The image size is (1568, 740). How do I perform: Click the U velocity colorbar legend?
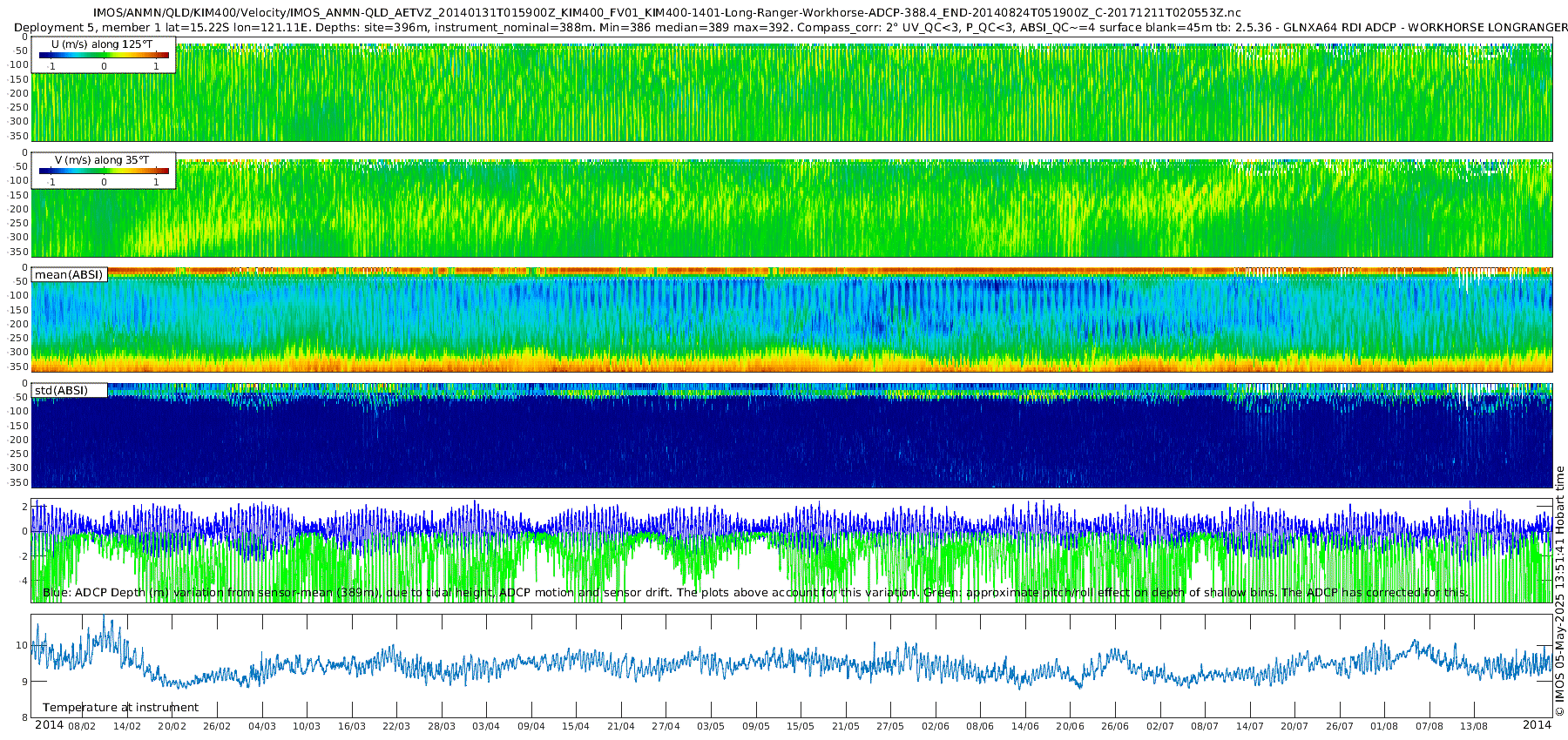[104, 56]
